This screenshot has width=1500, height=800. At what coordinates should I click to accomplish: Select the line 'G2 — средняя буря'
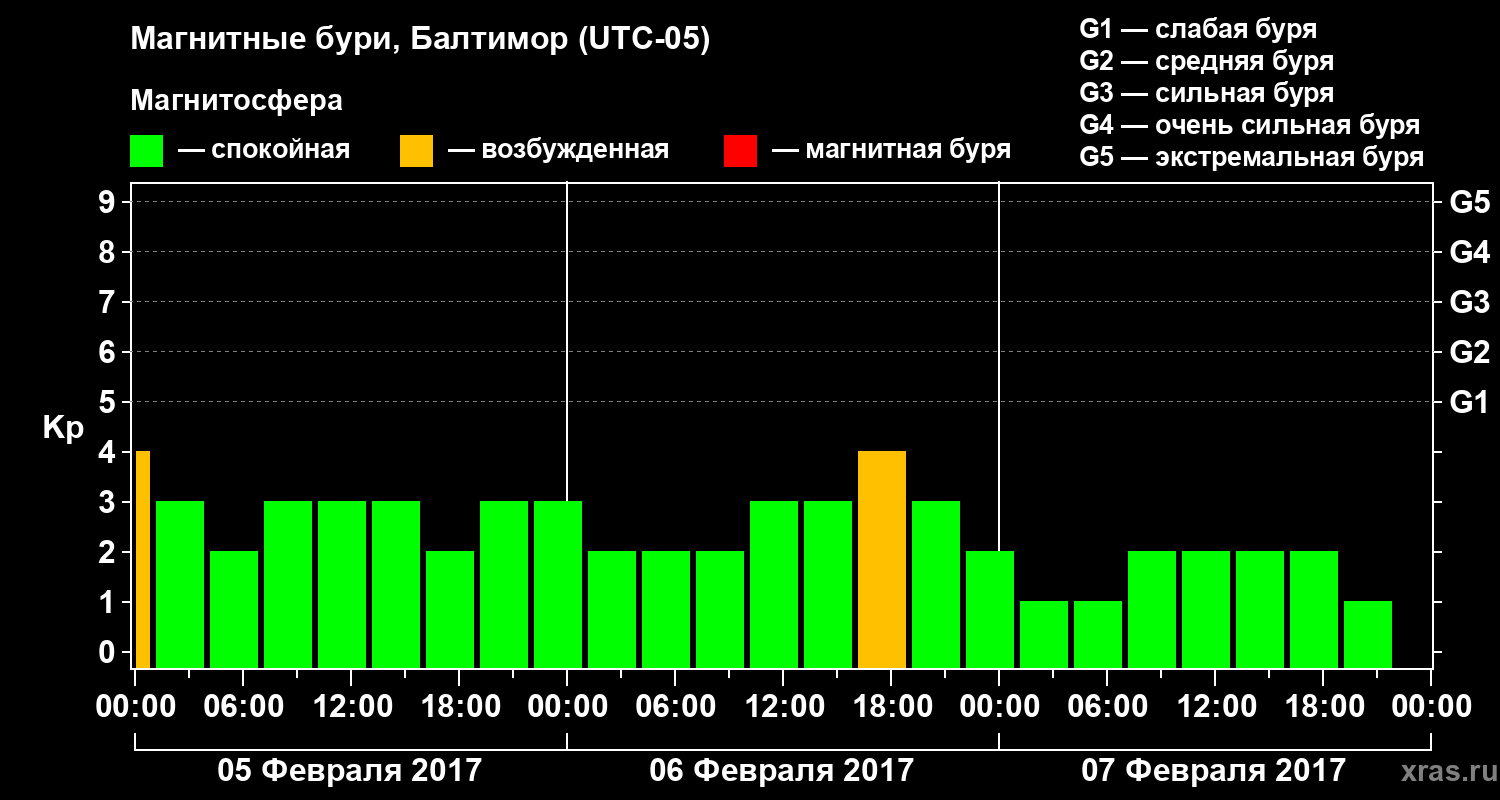(1206, 61)
